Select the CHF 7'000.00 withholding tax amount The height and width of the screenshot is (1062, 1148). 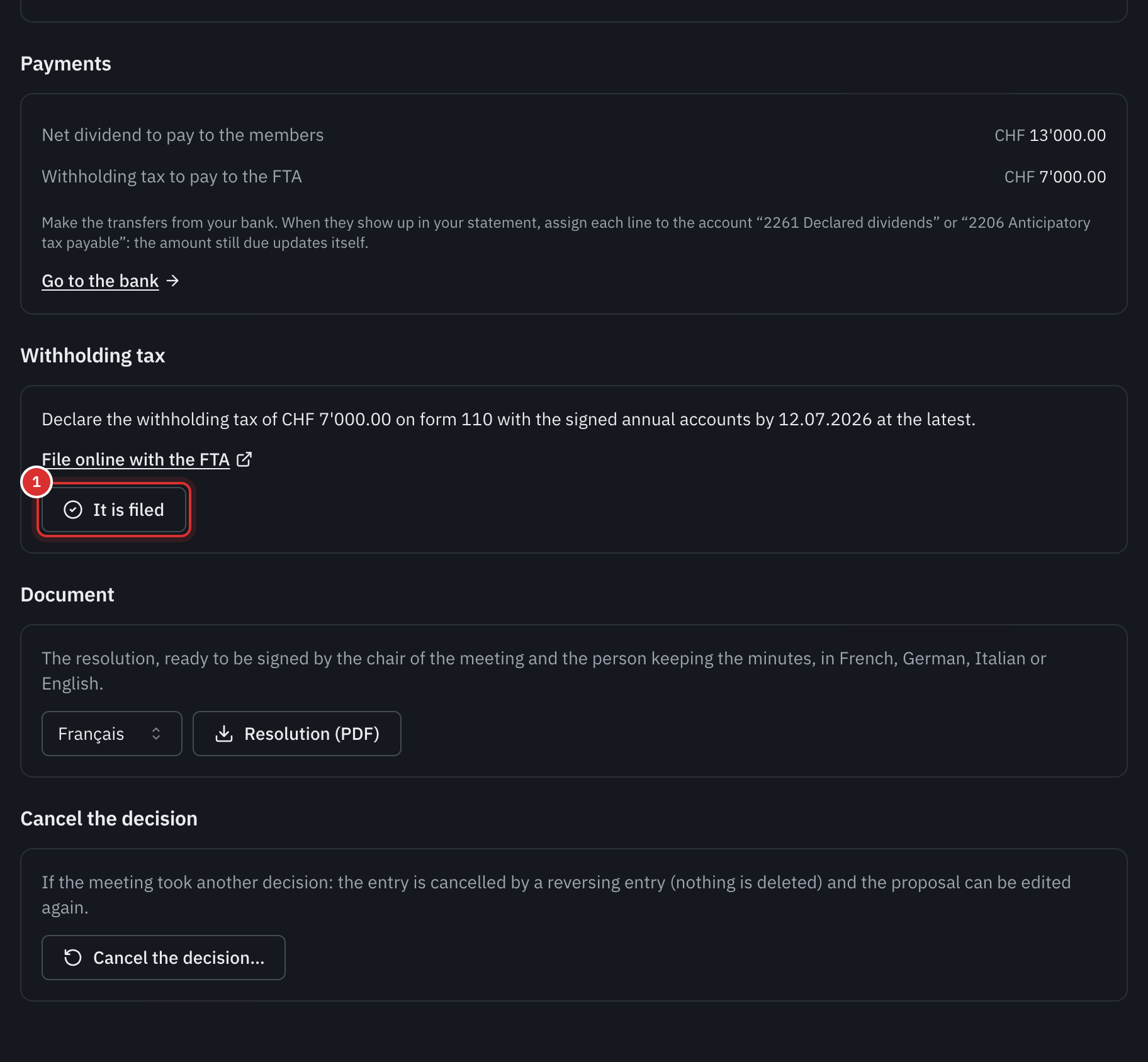pyautogui.click(x=1055, y=177)
